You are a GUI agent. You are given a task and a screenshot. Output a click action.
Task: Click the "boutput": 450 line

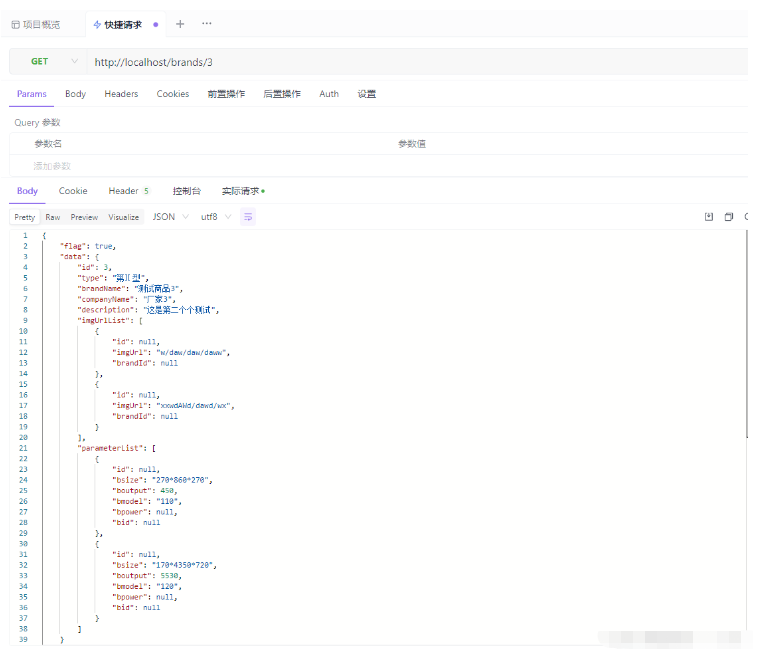tap(145, 491)
